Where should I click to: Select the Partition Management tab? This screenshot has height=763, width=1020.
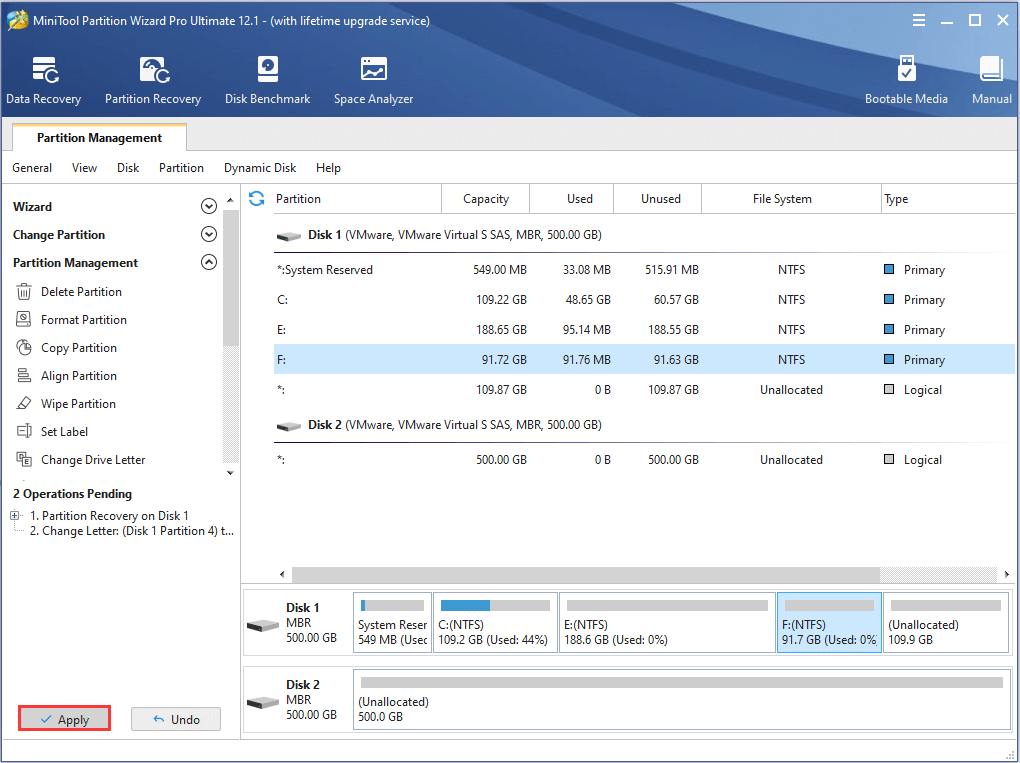(100, 137)
